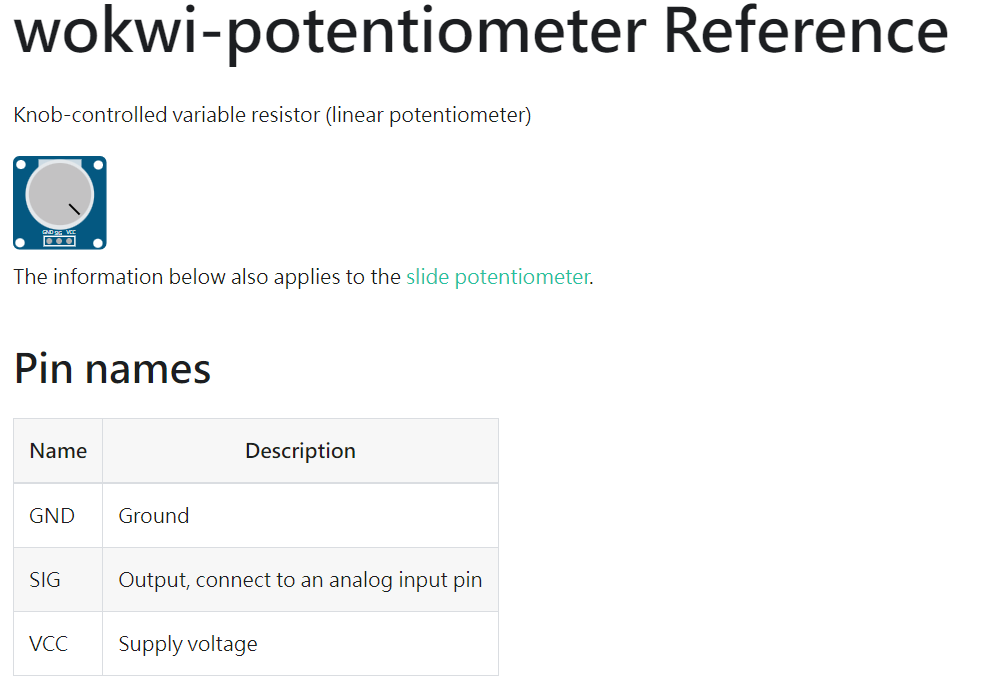The width and height of the screenshot is (994, 693).
Task: Click the potentiometer module image
Action: 60,203
